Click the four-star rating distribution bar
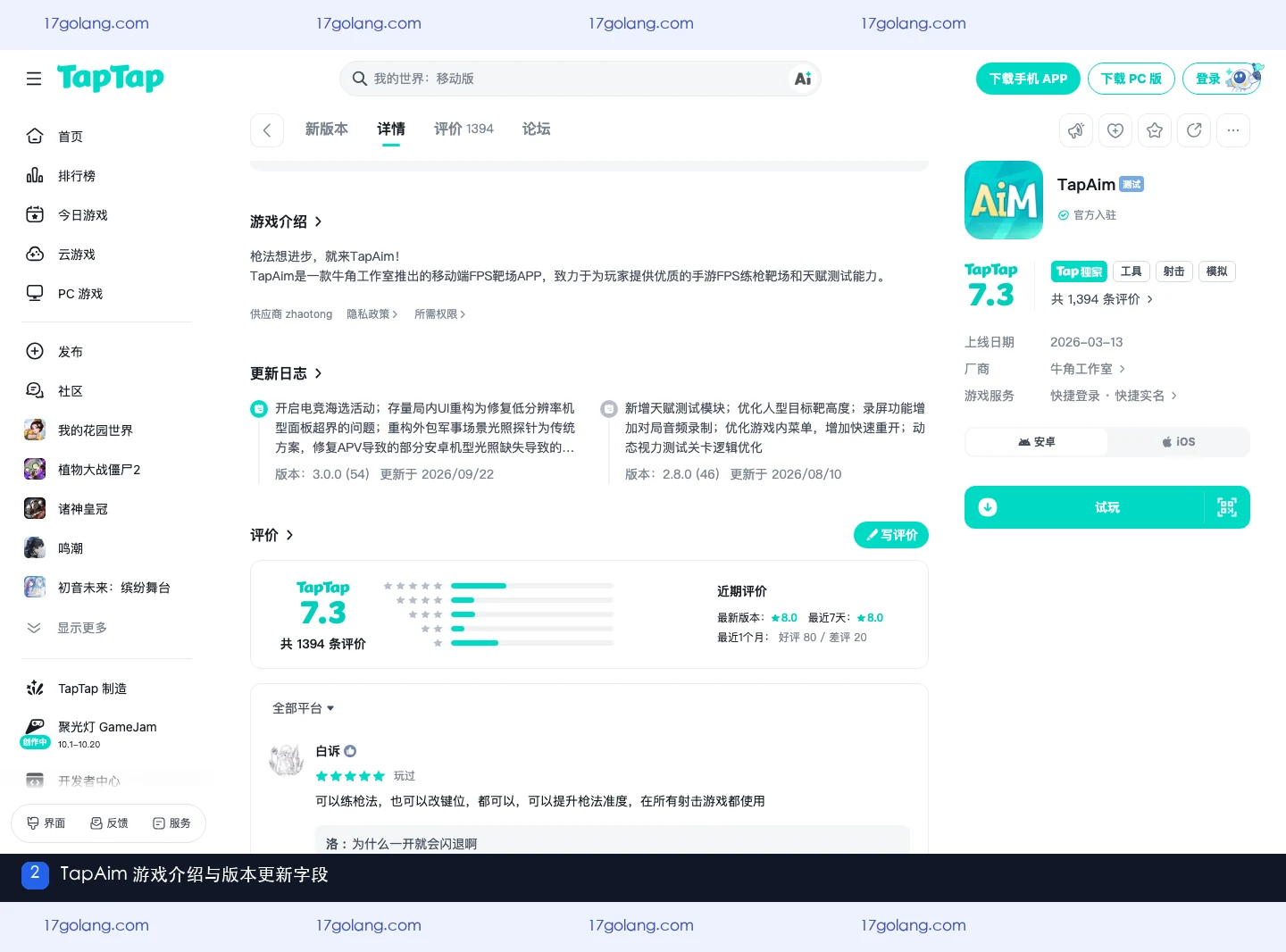Viewport: 1286px width, 952px height. tap(532, 600)
